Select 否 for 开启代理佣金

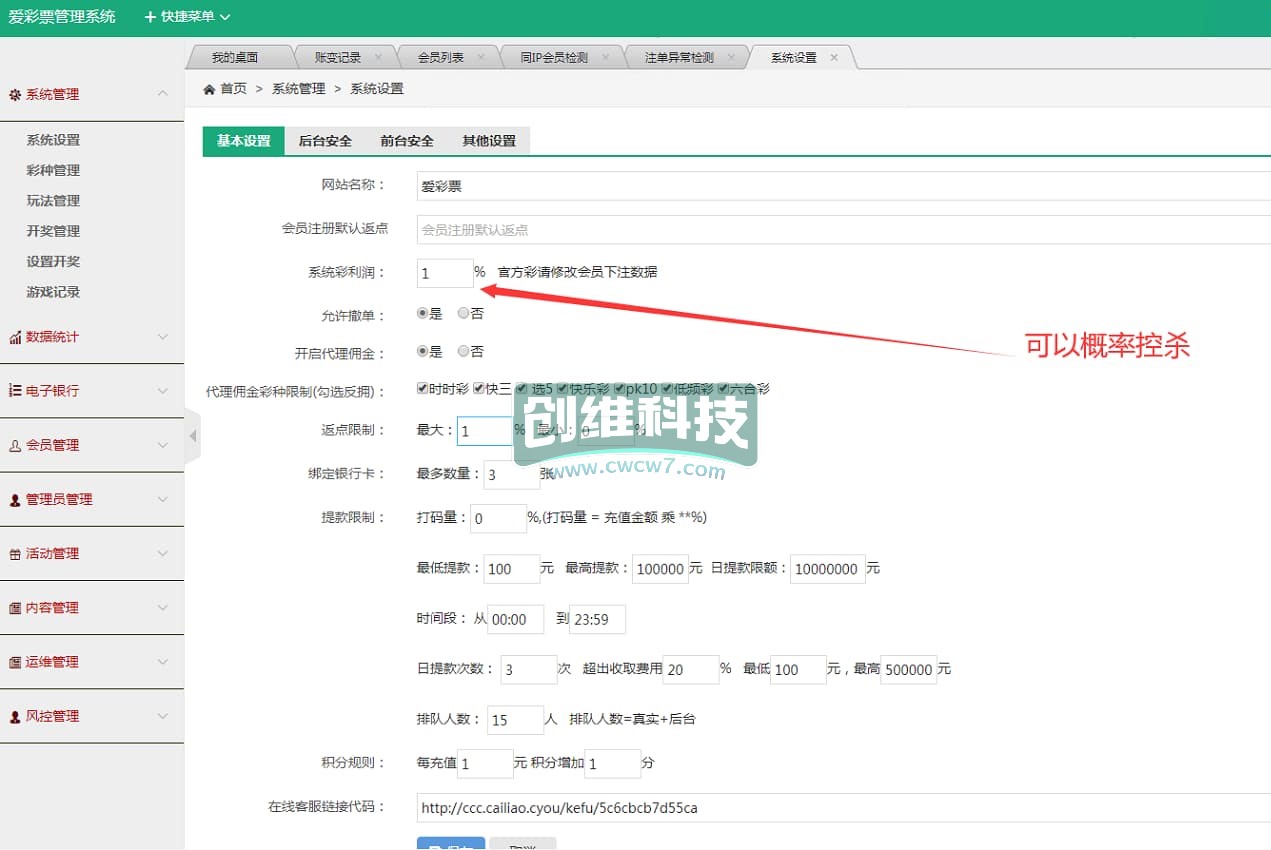(463, 351)
